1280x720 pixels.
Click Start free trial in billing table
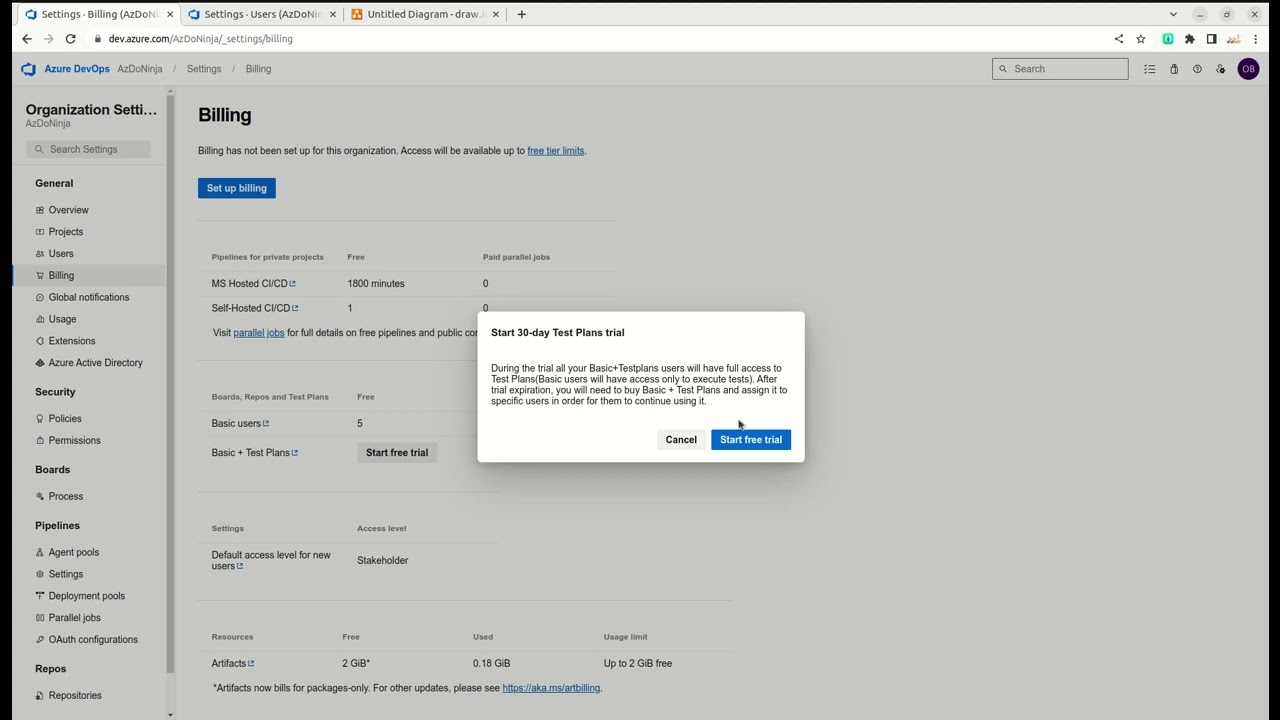(x=397, y=453)
